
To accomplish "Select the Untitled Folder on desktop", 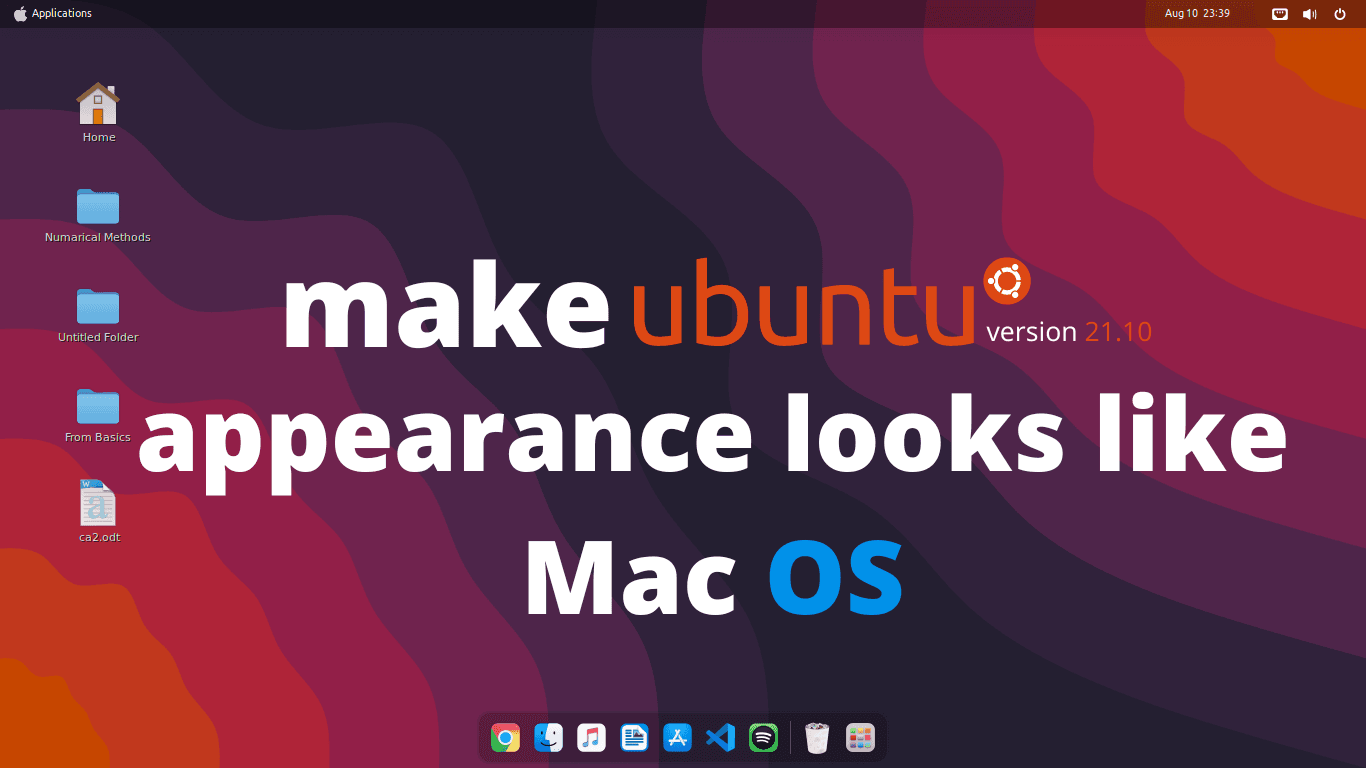I will tap(98, 307).
